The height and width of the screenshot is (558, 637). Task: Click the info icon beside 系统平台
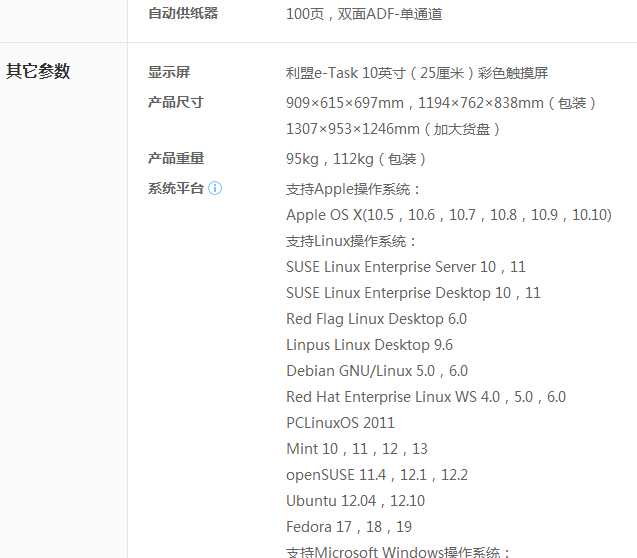click(x=215, y=188)
